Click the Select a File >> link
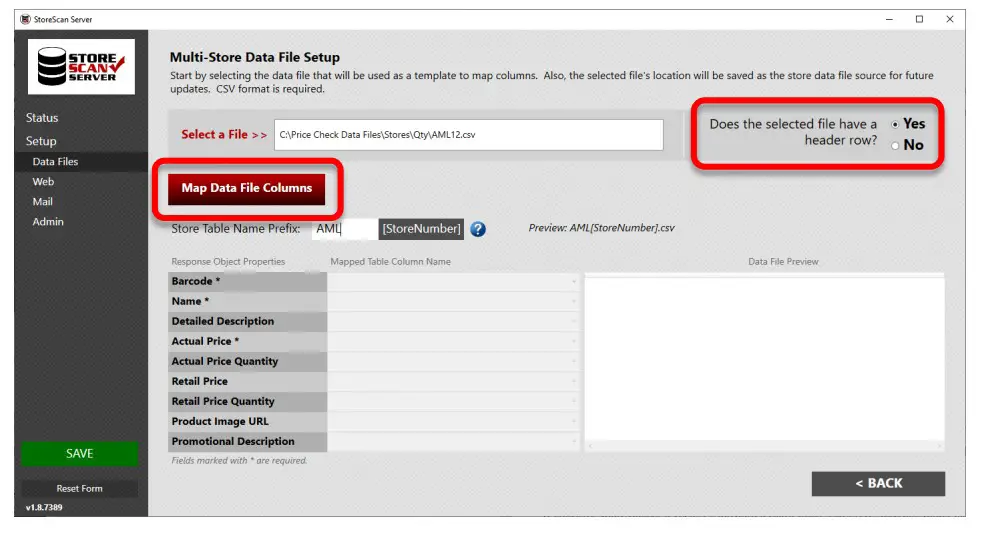This screenshot has height=533, width=987. [223, 135]
